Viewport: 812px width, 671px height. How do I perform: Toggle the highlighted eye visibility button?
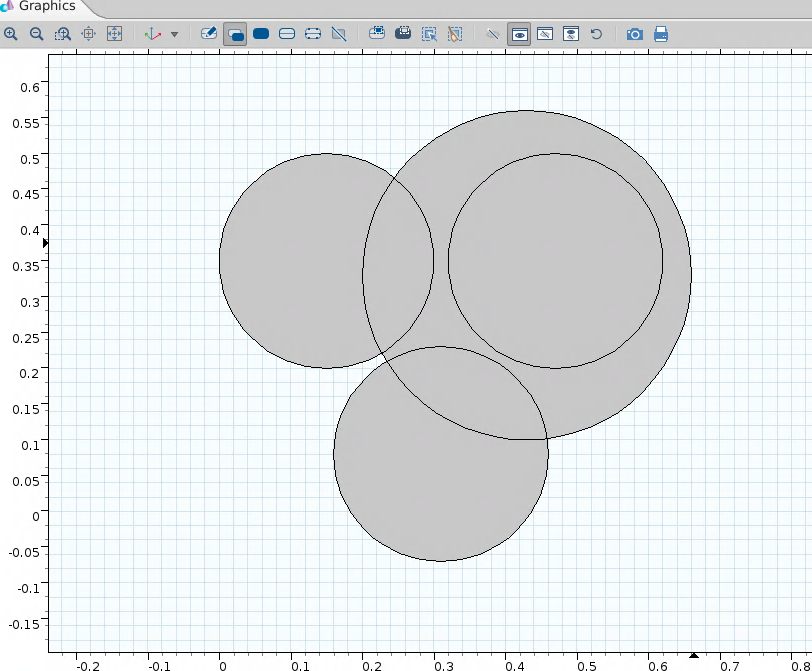click(519, 34)
